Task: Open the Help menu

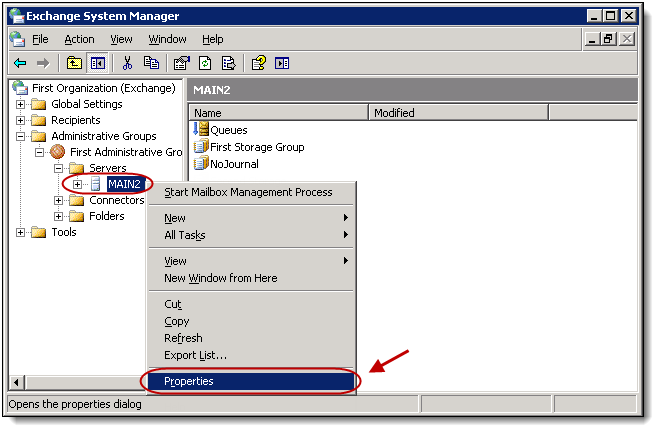Action: coord(212,39)
